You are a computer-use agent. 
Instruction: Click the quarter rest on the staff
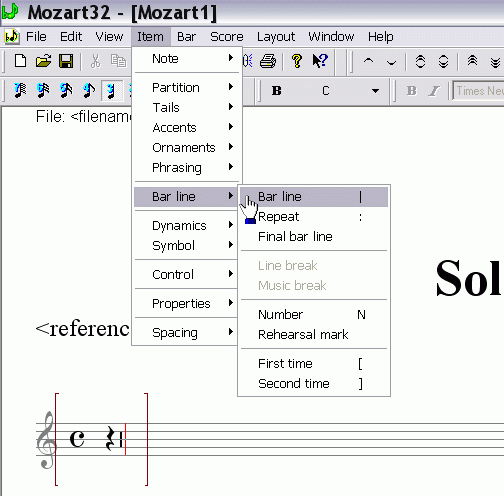[110, 439]
